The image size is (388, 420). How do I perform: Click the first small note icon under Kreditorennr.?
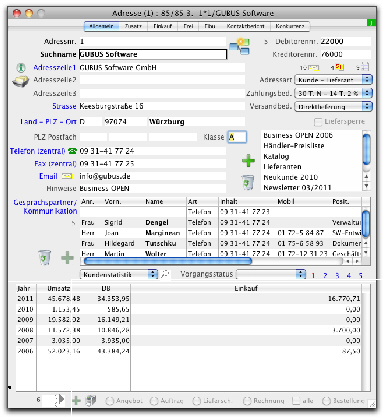tap(313, 68)
